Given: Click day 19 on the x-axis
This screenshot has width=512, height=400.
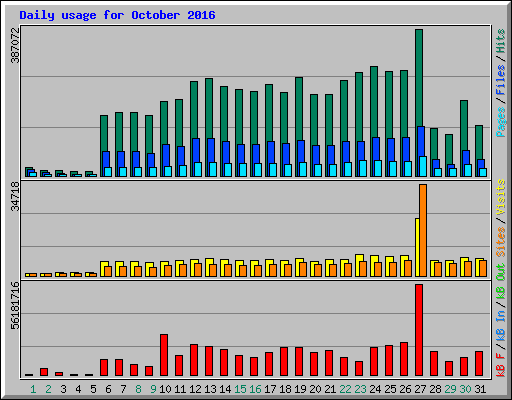Looking at the screenshot, I should 300,389.
